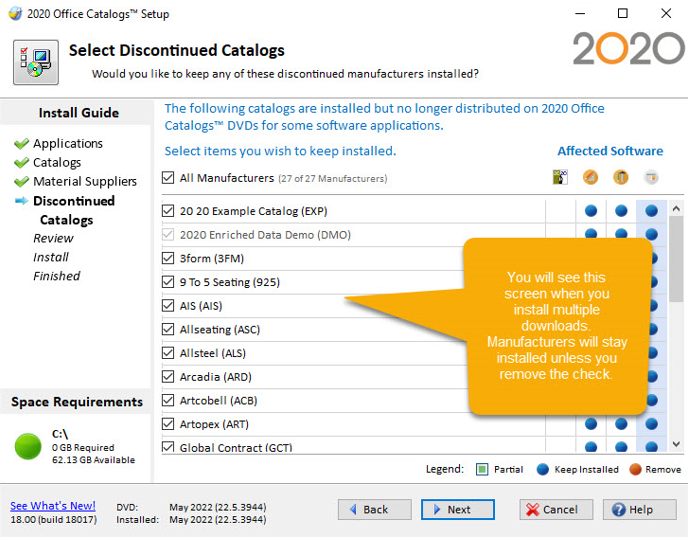Image resolution: width=688 pixels, height=537 pixels.
Task: Click the scrollbar down arrow in manufacturer list
Action: (676, 444)
